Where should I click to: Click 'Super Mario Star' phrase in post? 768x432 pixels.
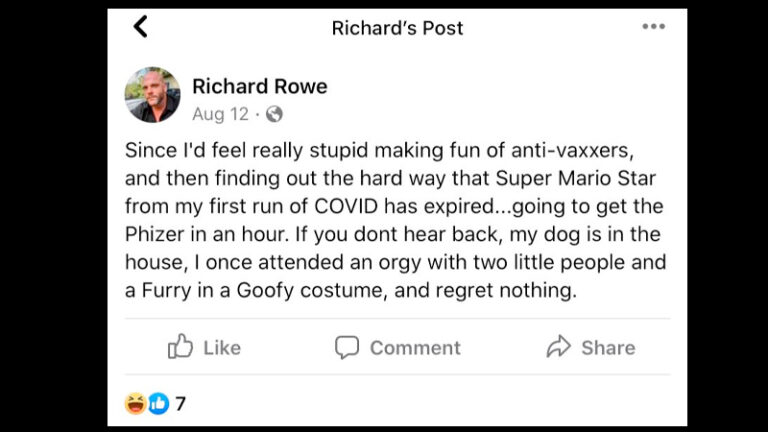tap(576, 178)
